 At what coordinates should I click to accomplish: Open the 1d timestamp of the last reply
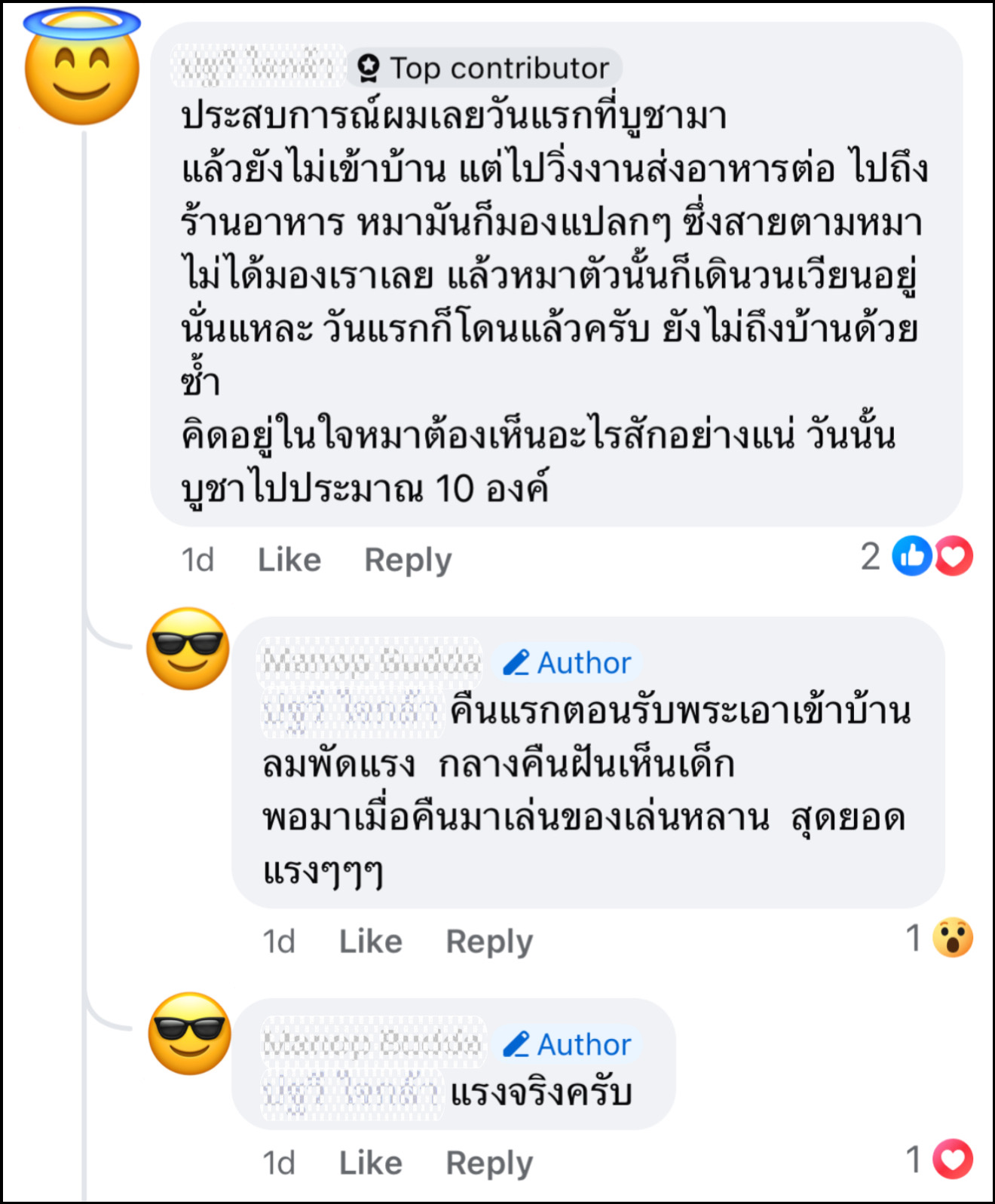coord(279,1163)
